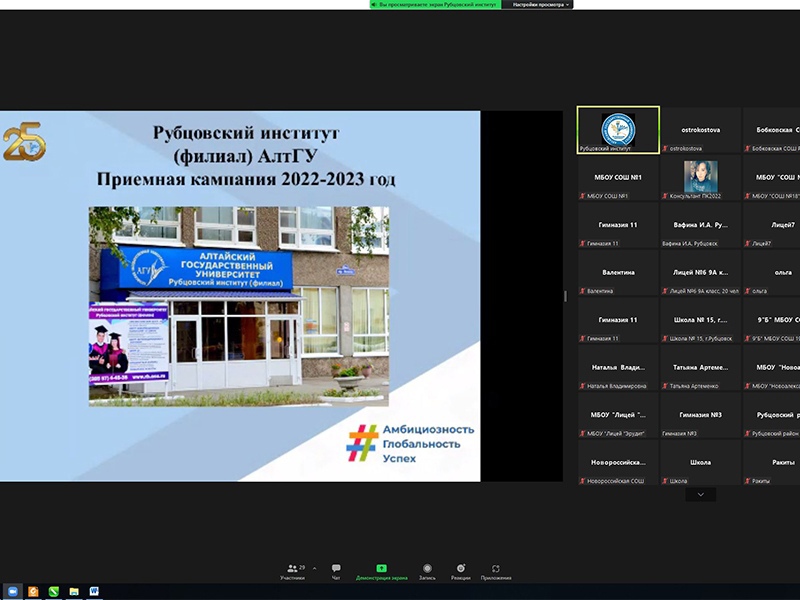800x600 pixels.
Task: Select the Лицей №6 9А класс tile
Action: pos(701,272)
